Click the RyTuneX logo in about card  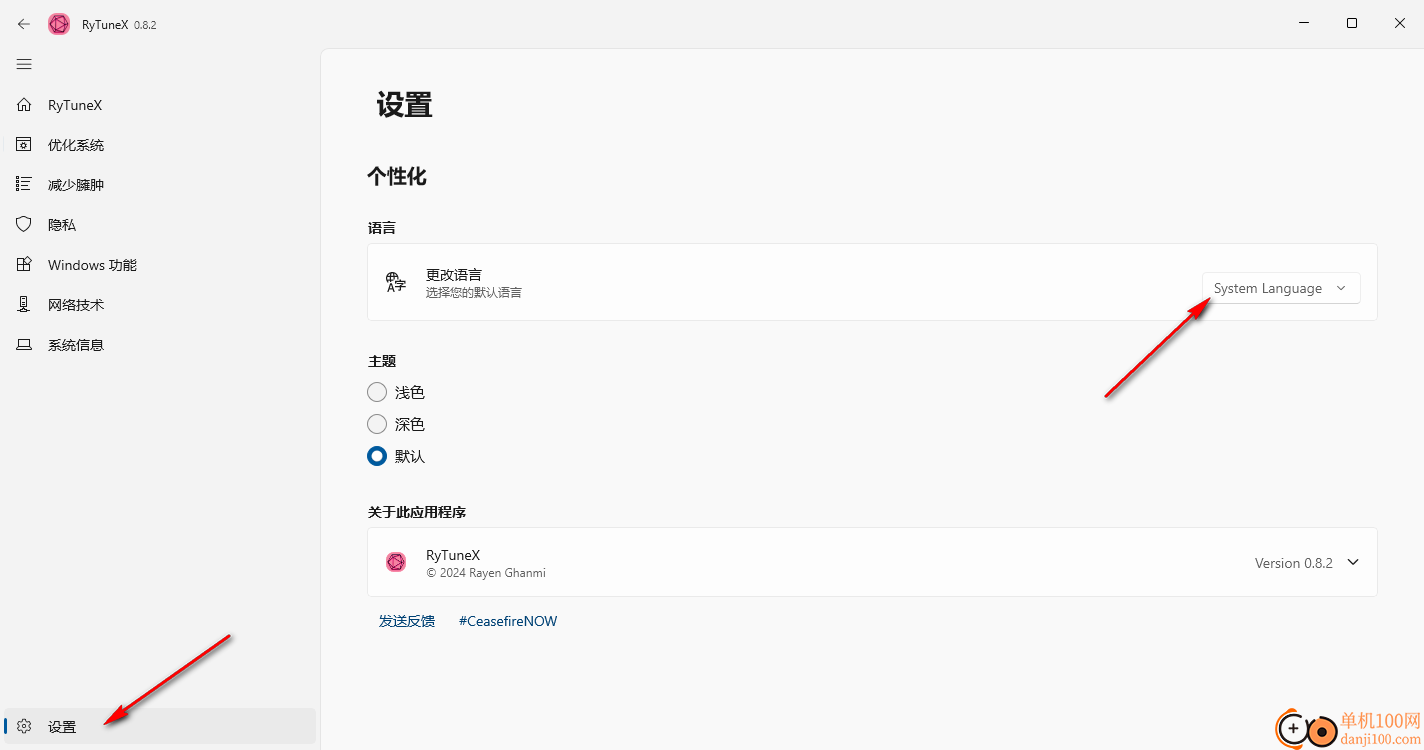tap(396, 562)
